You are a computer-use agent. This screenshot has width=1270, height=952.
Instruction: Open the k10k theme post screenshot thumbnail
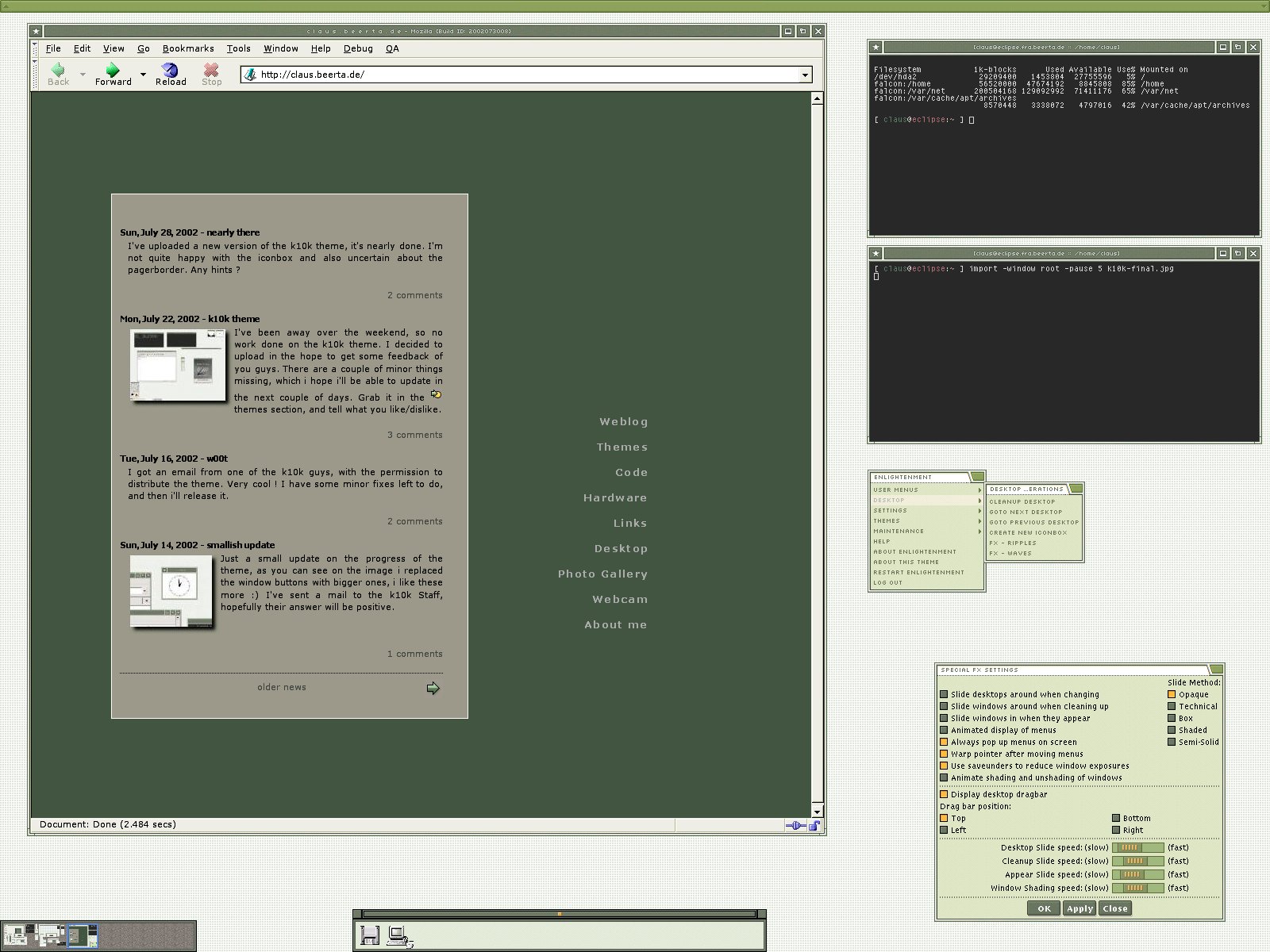pyautogui.click(x=178, y=366)
